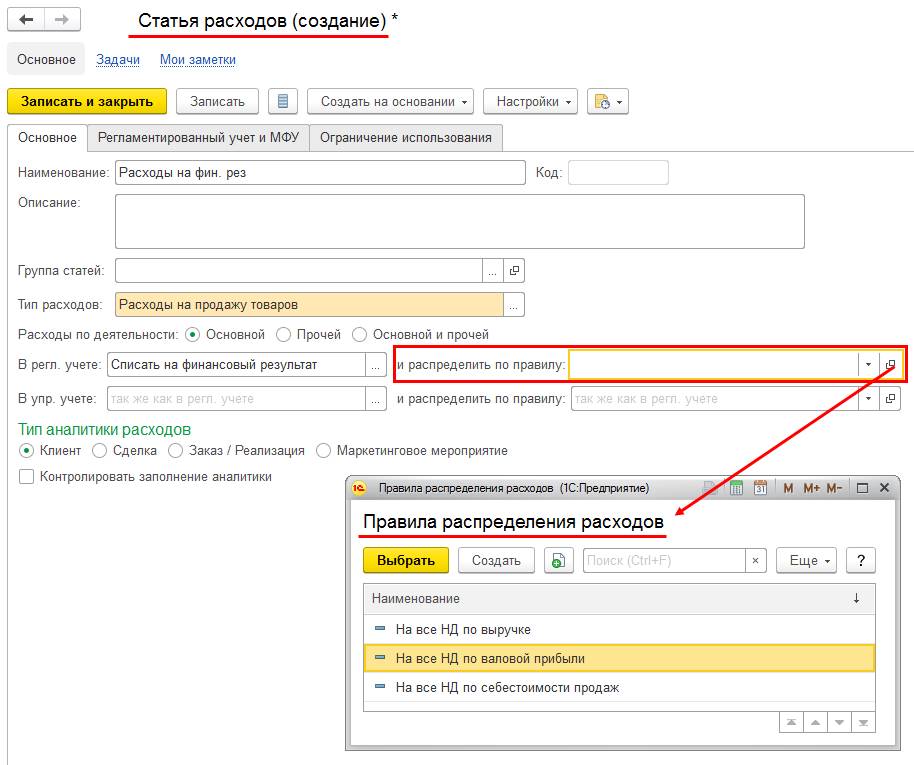Click ellipsis button of Тип расходов field

pyautogui.click(x=514, y=304)
